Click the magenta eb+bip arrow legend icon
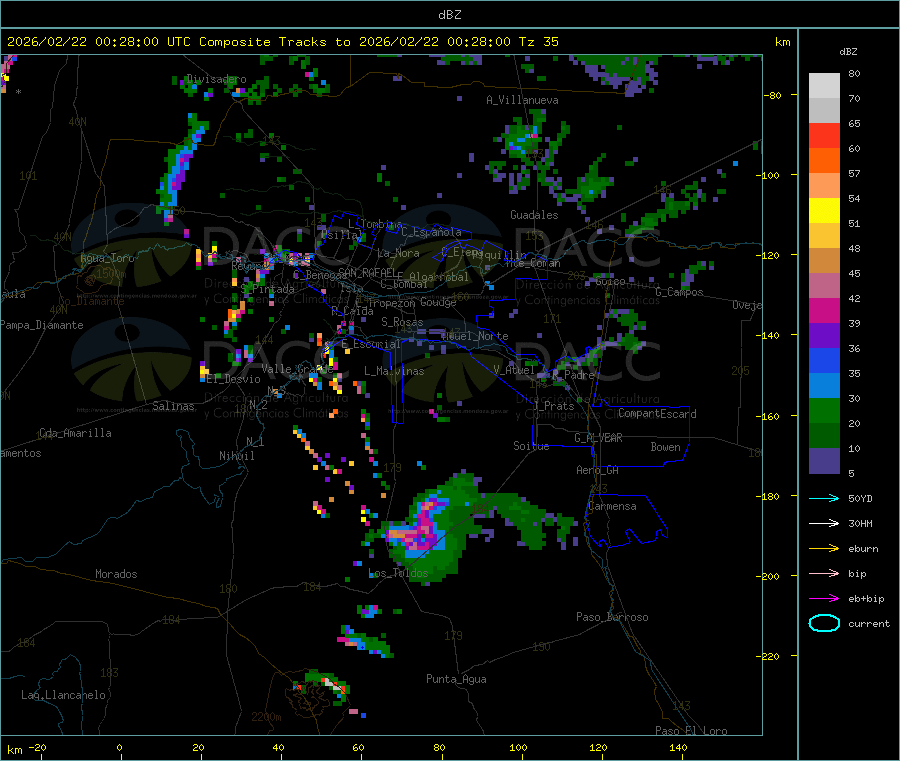 click(824, 599)
